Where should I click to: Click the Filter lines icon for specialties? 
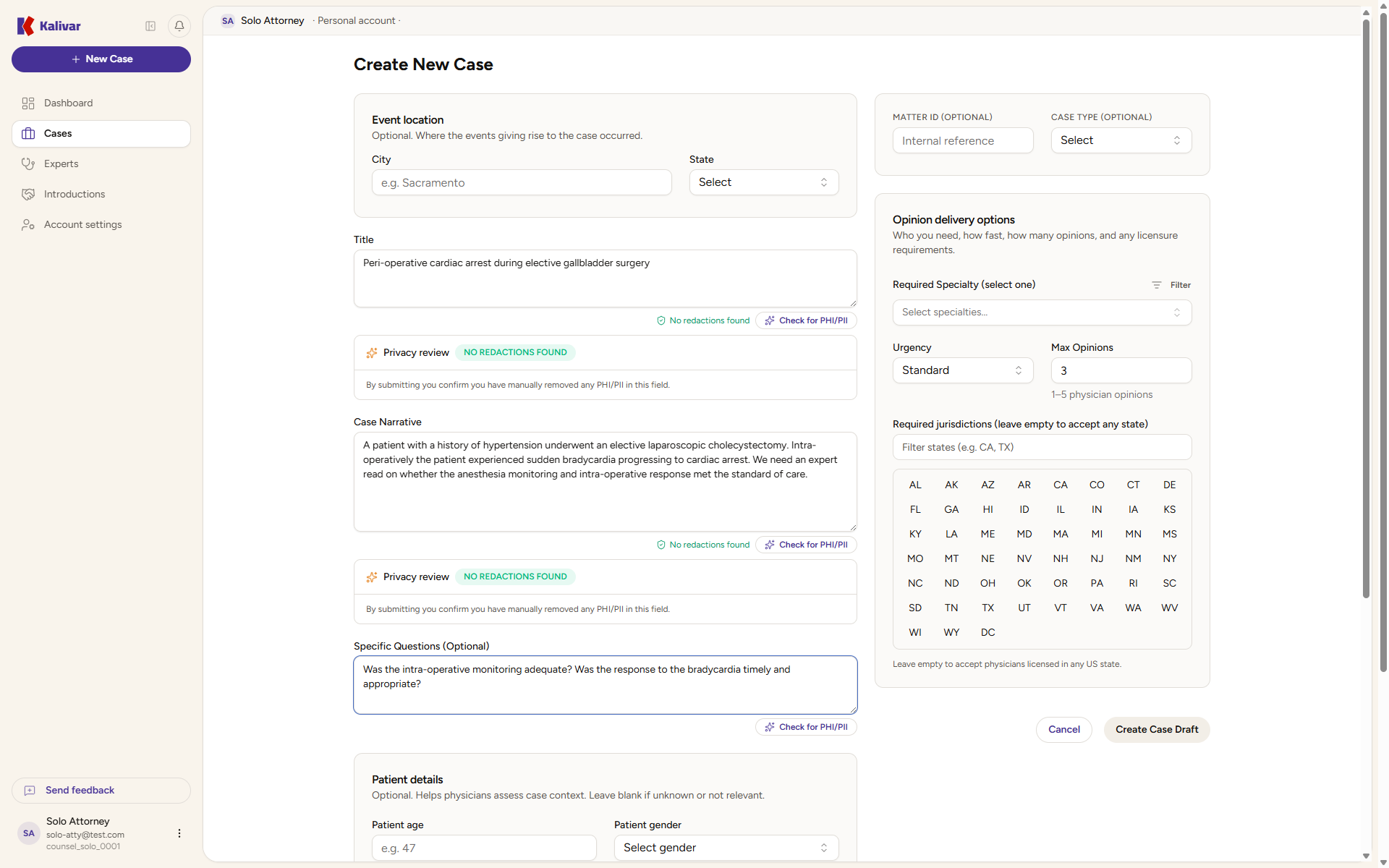tap(1157, 285)
